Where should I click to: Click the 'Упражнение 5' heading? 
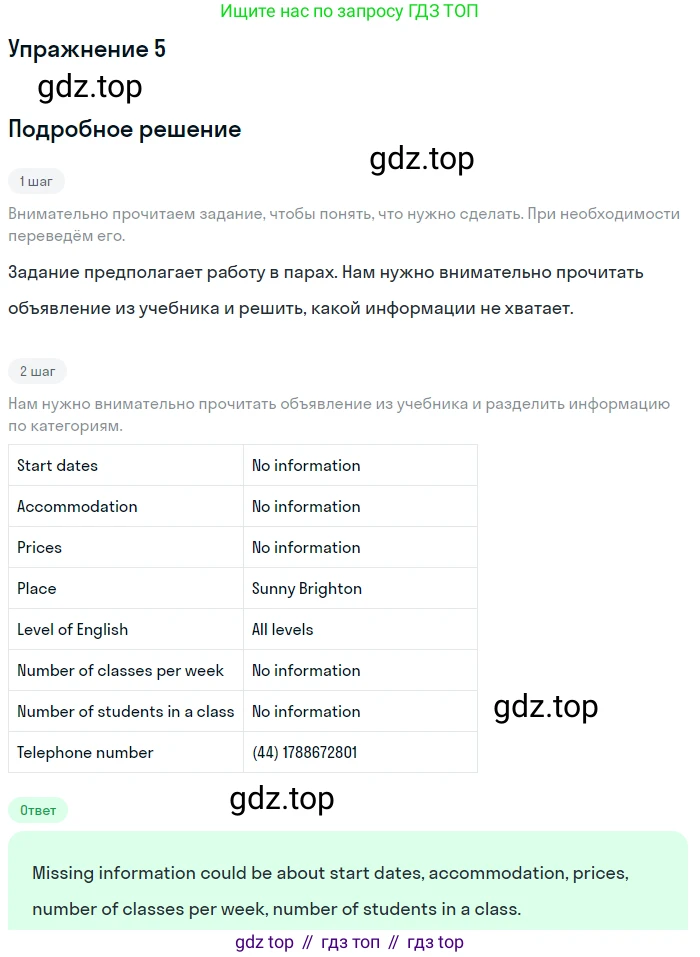(86, 49)
